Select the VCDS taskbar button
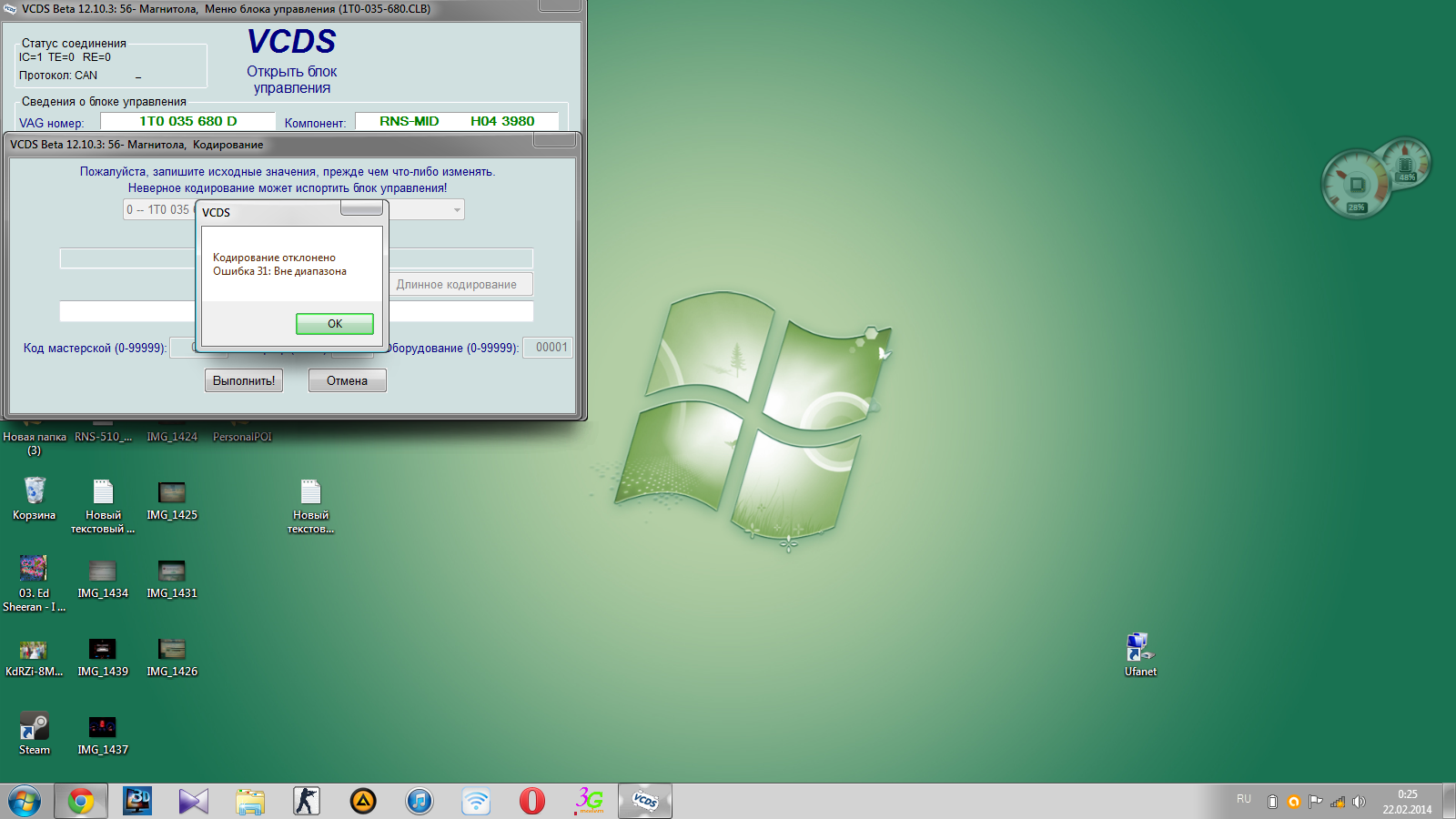This screenshot has height=819, width=1456. pyautogui.click(x=644, y=801)
